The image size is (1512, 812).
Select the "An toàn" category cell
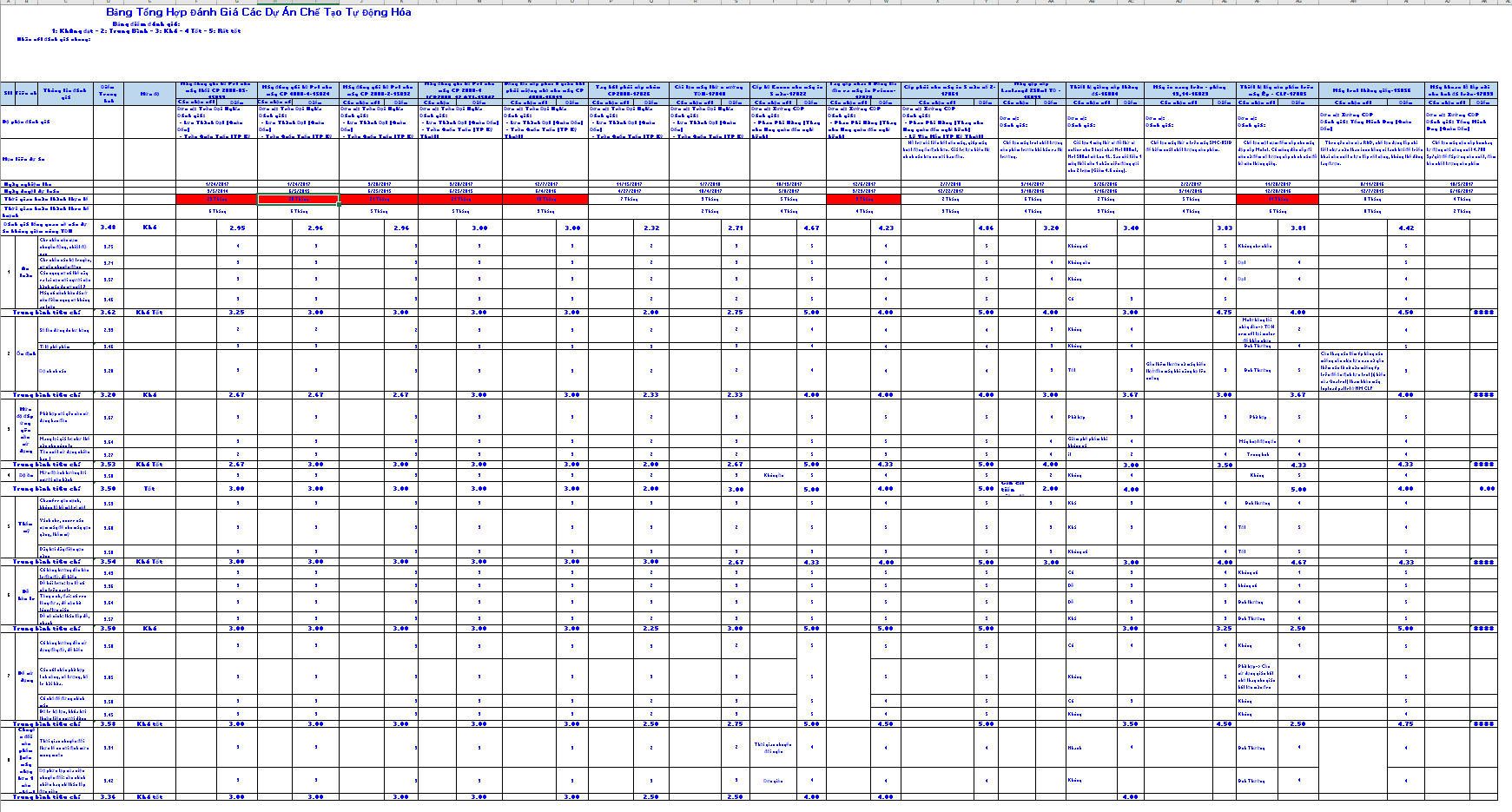pos(26,272)
